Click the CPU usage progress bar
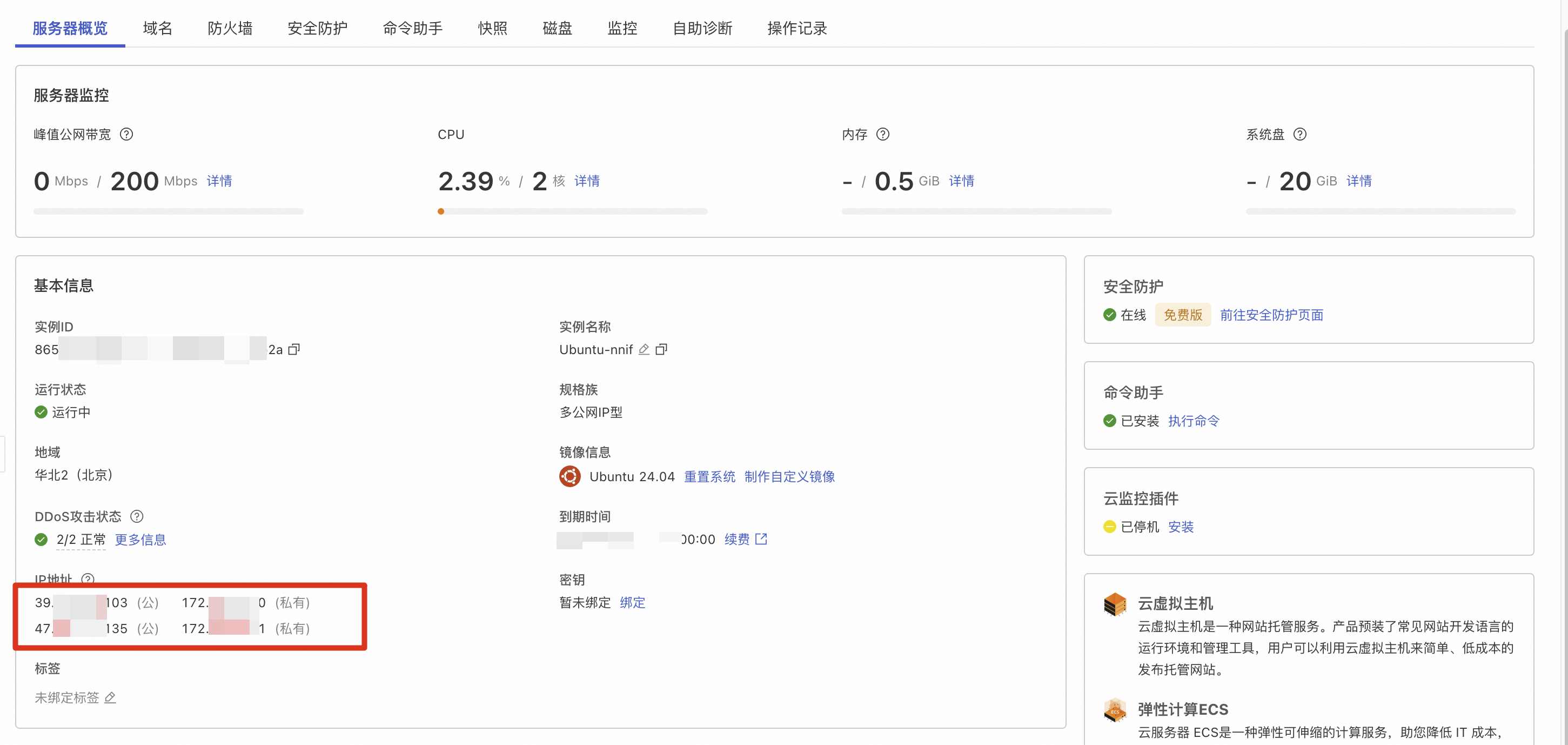Image resolution: width=1568 pixels, height=745 pixels. tap(572, 211)
